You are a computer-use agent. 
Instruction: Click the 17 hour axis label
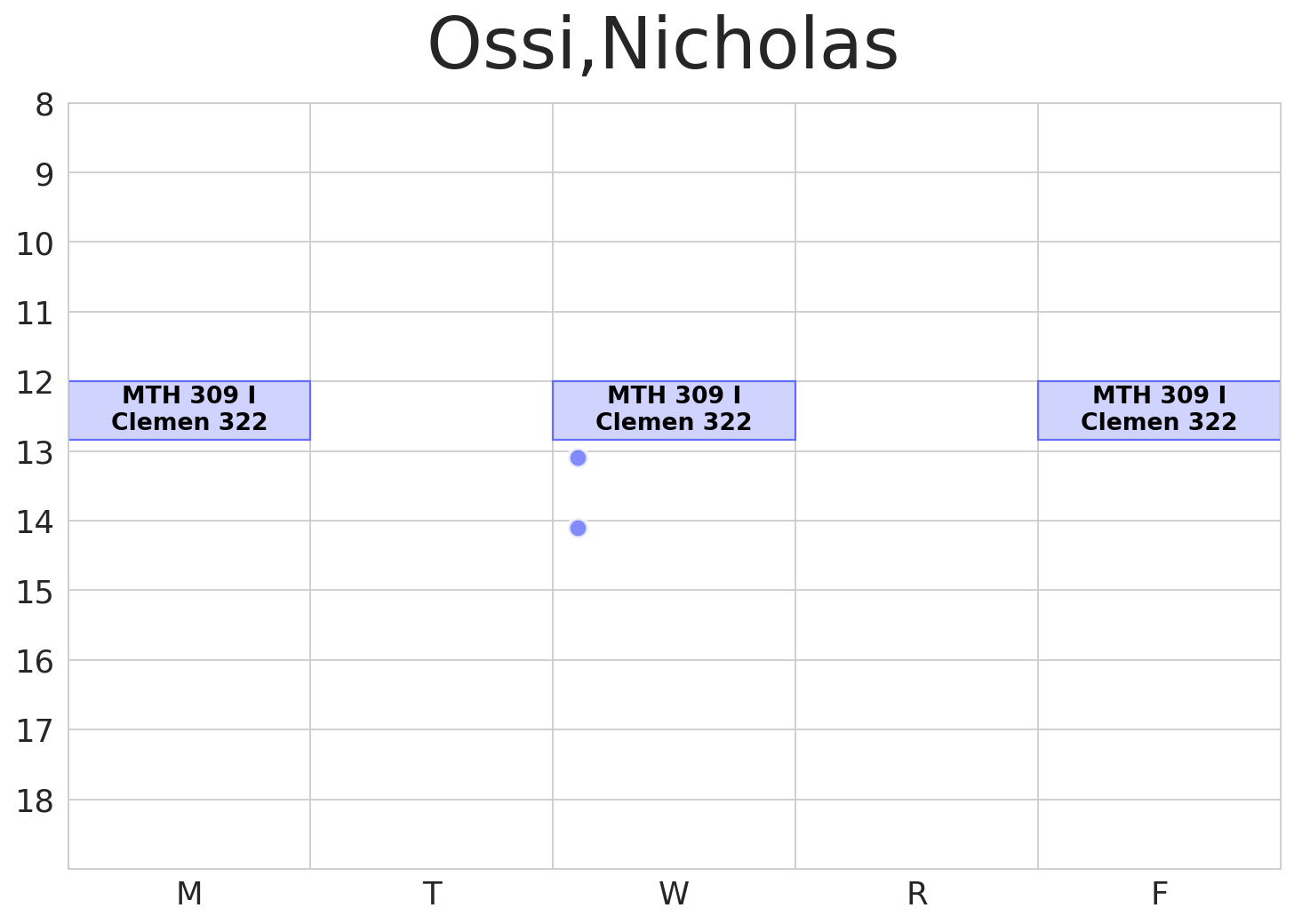pyautogui.click(x=36, y=732)
